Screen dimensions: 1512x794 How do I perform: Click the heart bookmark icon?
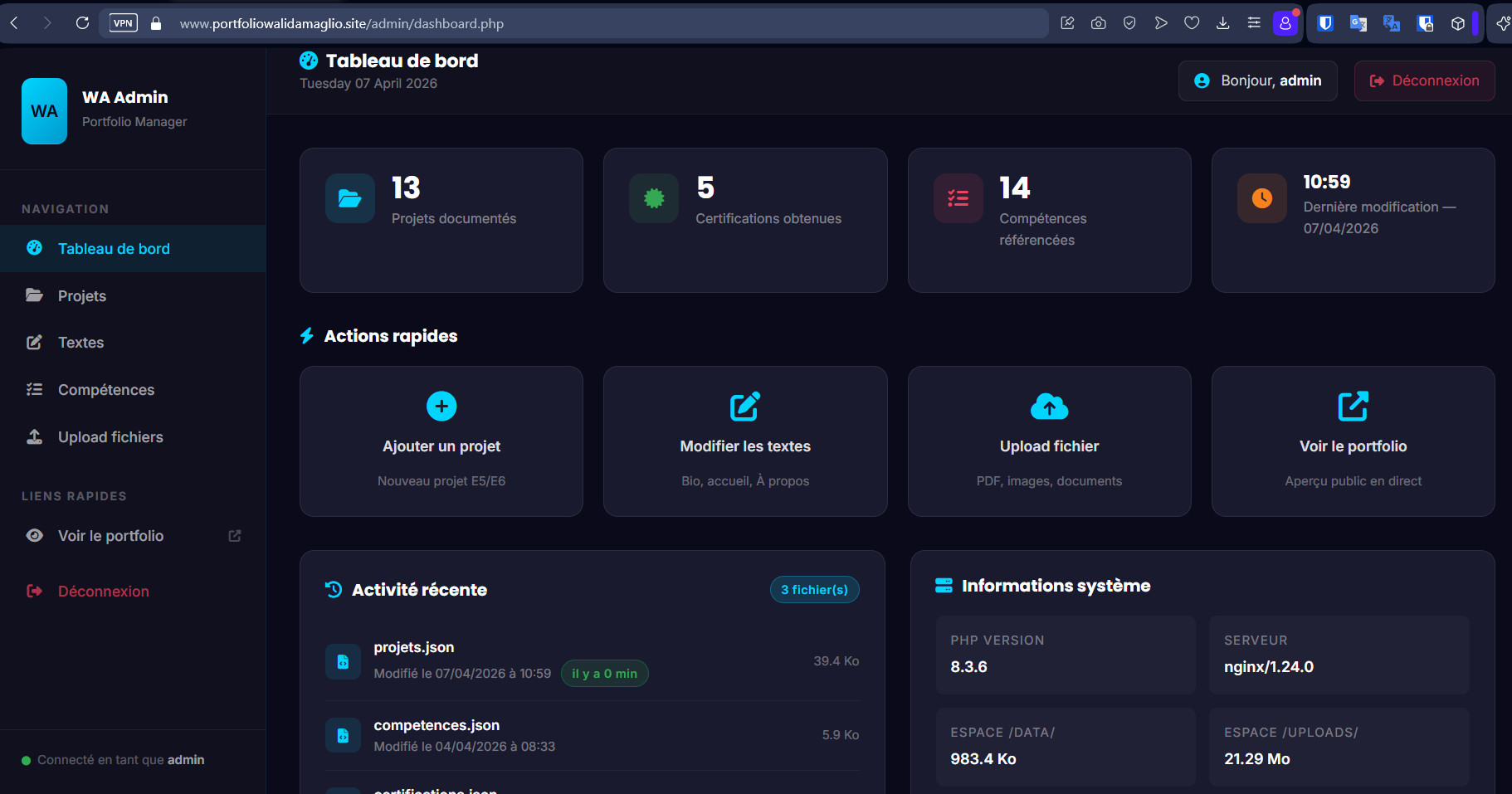click(1192, 23)
